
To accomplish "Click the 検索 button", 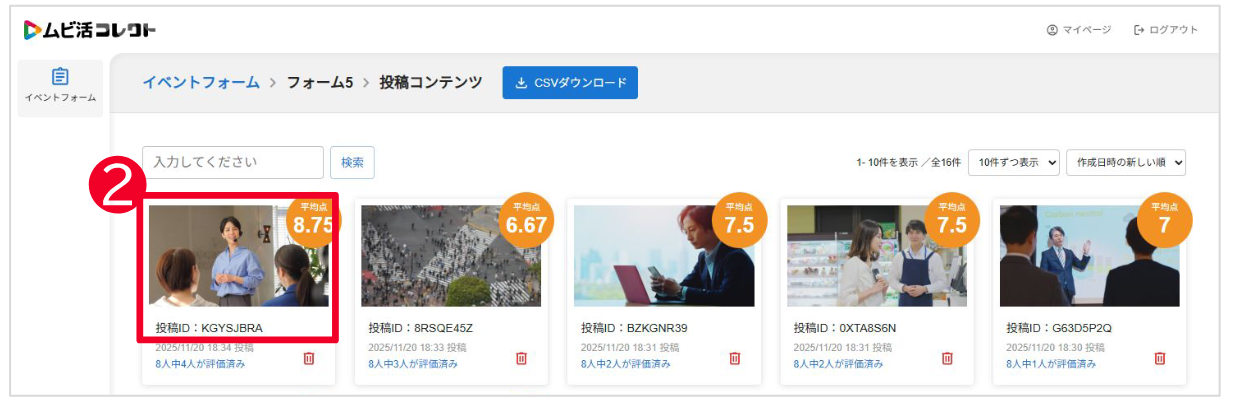I will 352,162.
